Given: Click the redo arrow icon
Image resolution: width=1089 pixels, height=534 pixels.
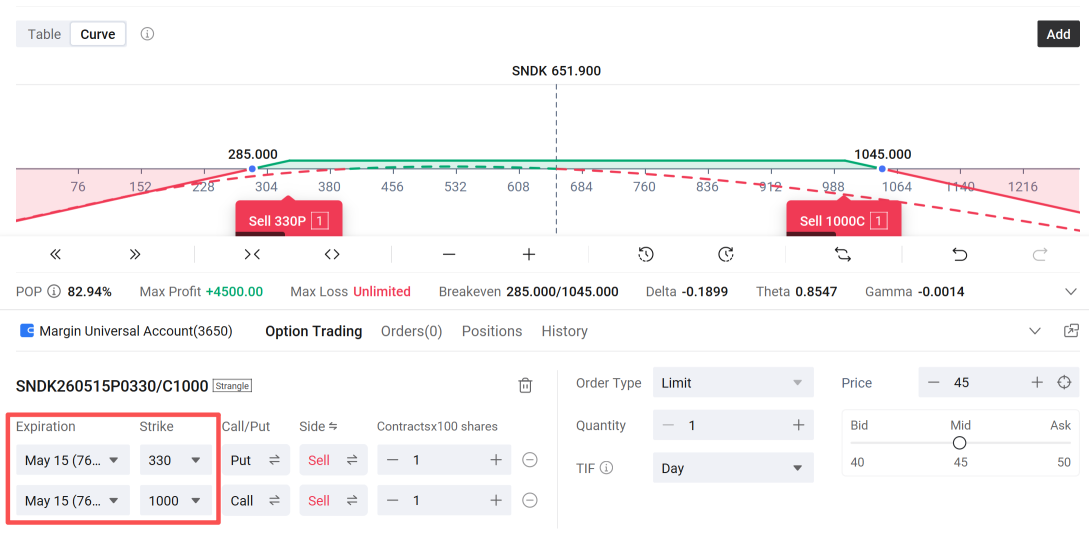Looking at the screenshot, I should coord(1040,255).
